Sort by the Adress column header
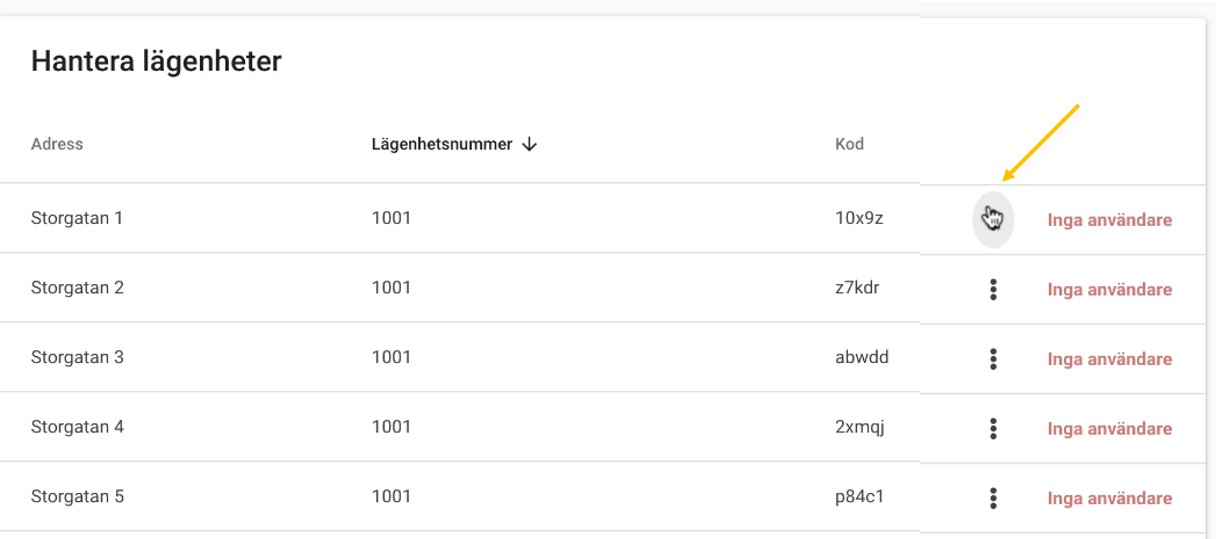Image resolution: width=1216 pixels, height=539 pixels. (x=57, y=144)
